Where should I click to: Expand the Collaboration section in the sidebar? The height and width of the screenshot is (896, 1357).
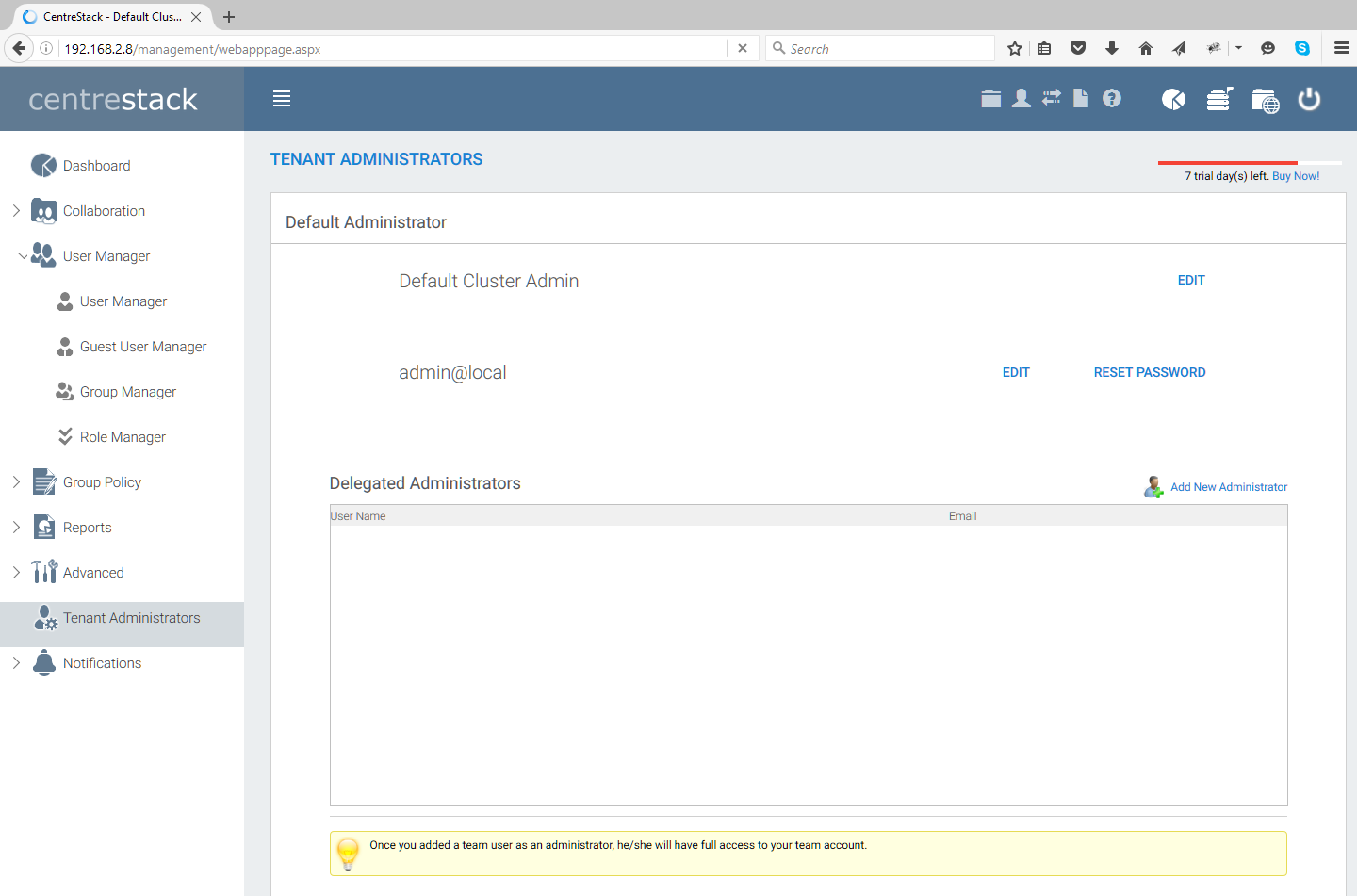tap(16, 210)
